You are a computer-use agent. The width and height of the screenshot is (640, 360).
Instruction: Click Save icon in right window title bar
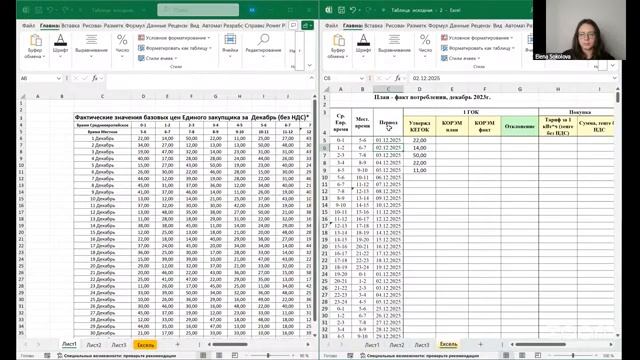pyautogui.click(x=341, y=10)
